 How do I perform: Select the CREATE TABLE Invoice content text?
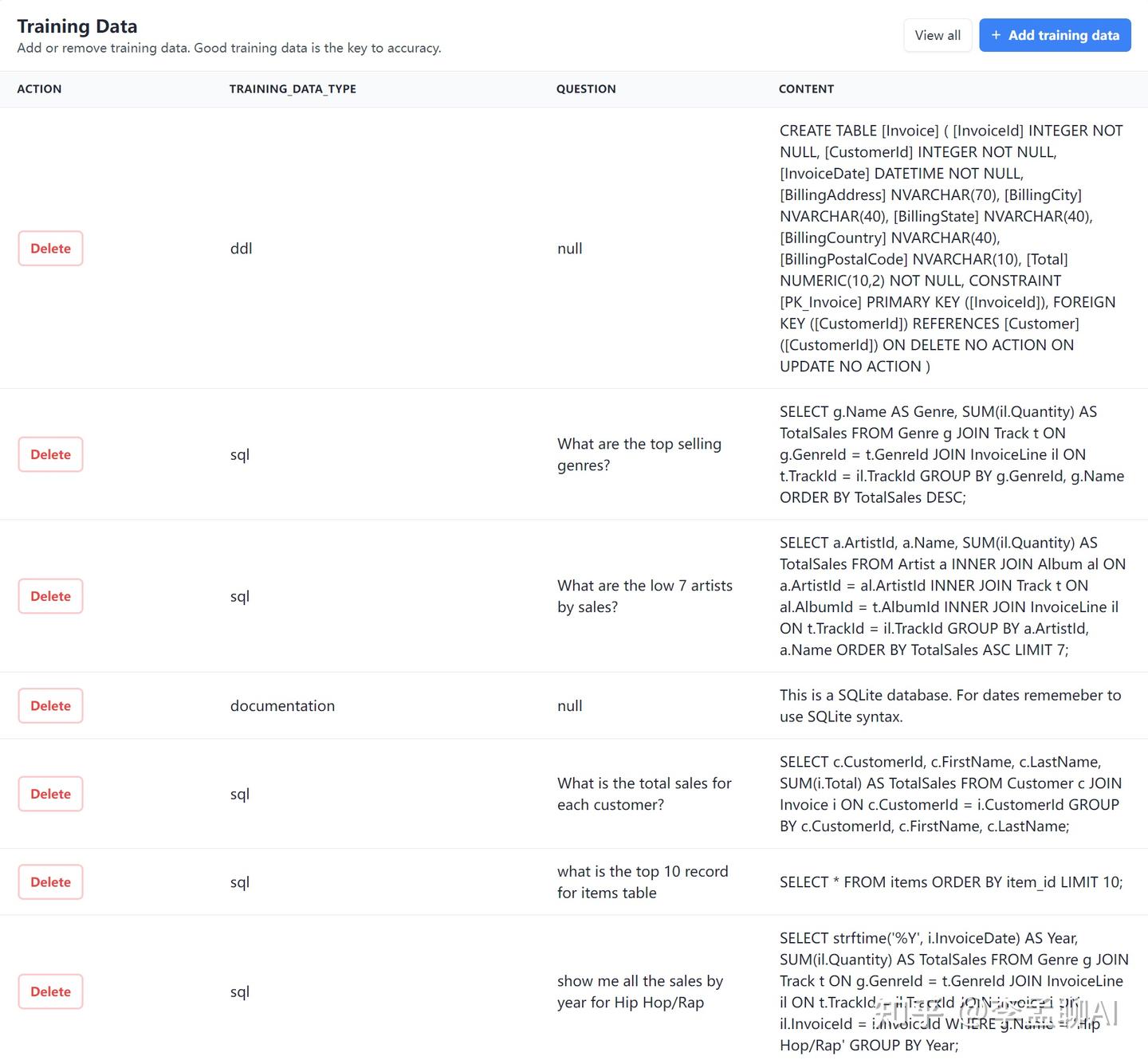[x=951, y=249]
